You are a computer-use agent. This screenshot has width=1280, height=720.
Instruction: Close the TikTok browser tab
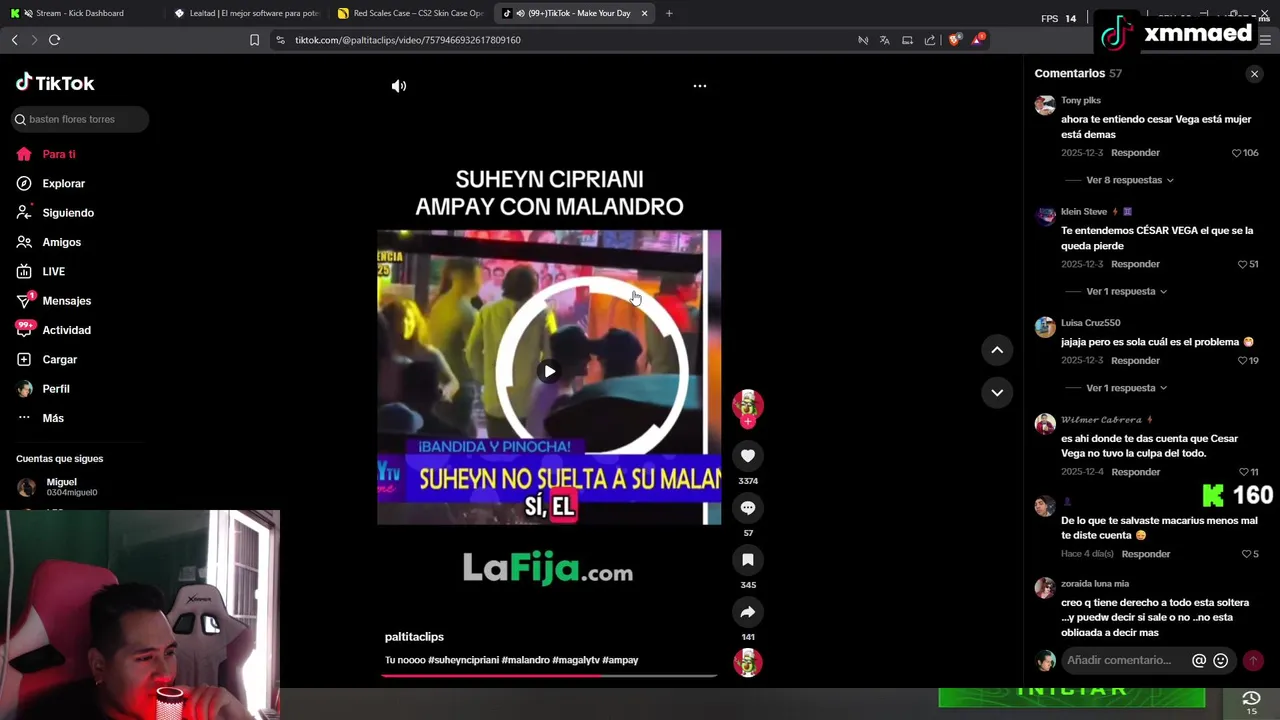pyautogui.click(x=644, y=13)
